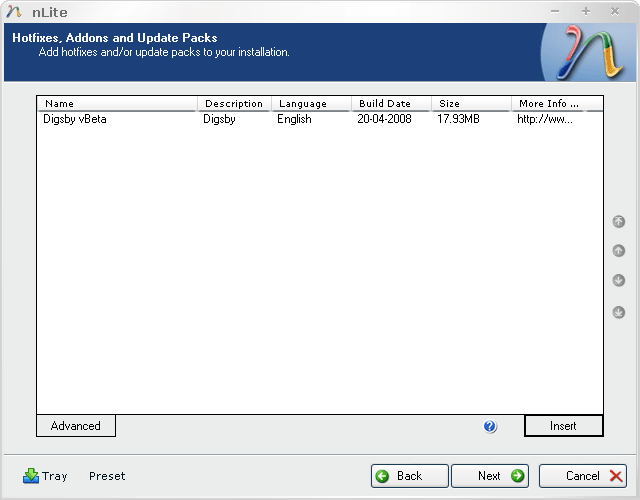The image size is (640, 500).
Task: Sort by the Build Date column
Action: (x=391, y=104)
